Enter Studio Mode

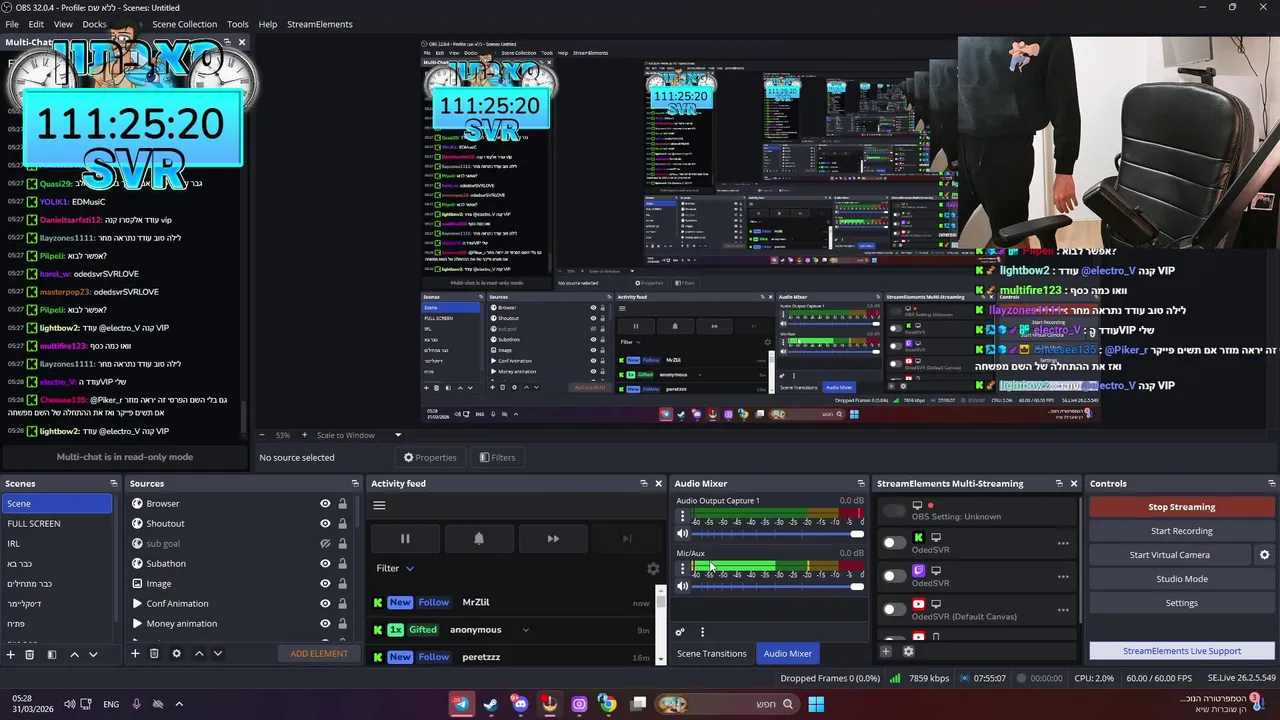(1181, 579)
